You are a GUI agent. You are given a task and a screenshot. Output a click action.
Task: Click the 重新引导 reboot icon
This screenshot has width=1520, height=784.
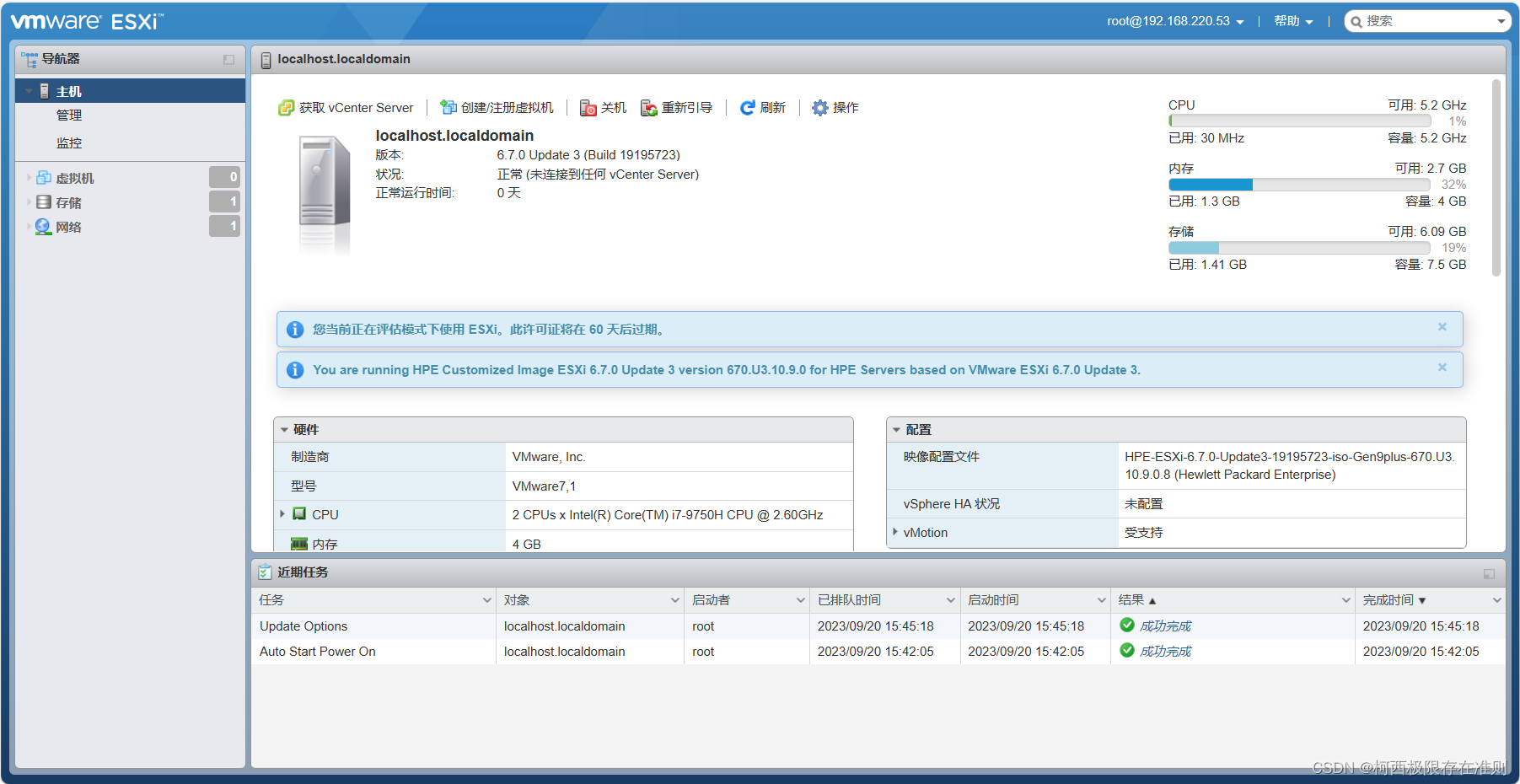(x=647, y=107)
